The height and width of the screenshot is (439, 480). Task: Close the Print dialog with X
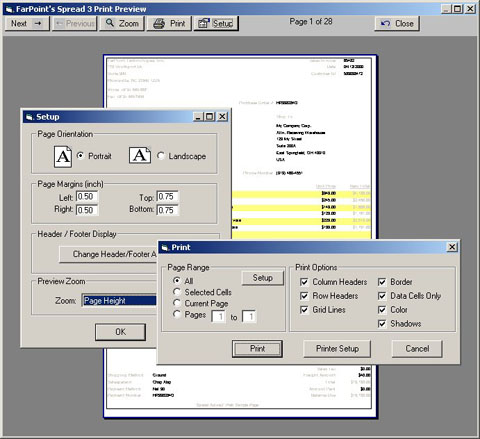pyautogui.click(x=452, y=247)
